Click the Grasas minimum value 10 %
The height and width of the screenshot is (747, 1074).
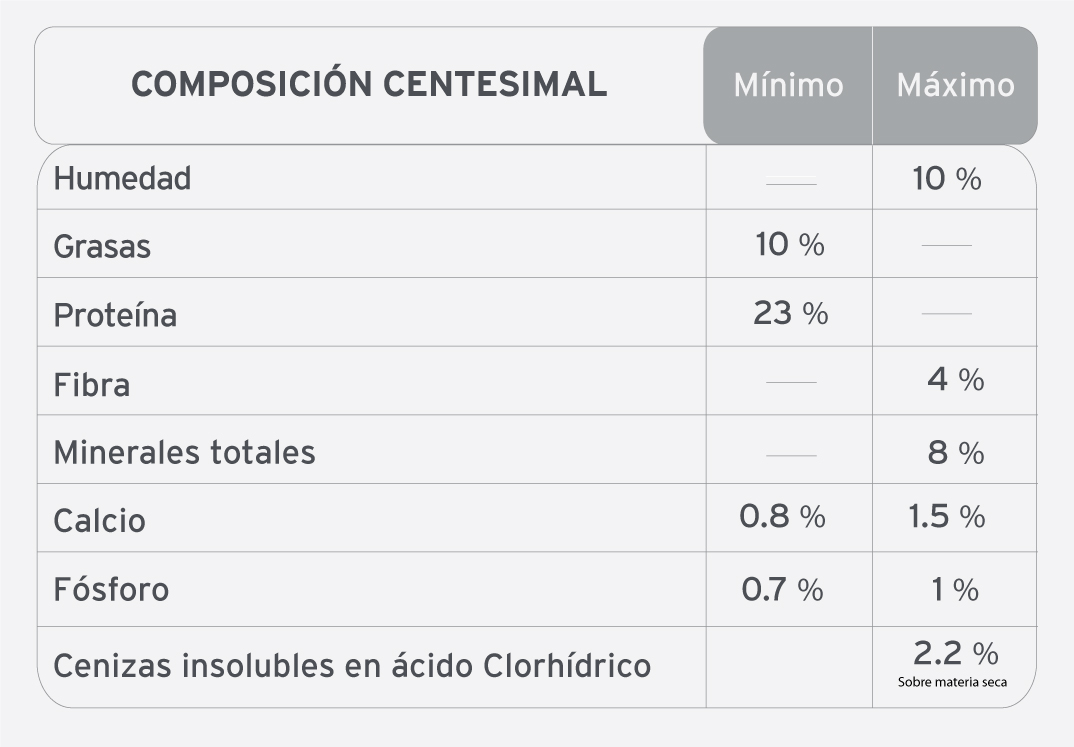coord(790,244)
